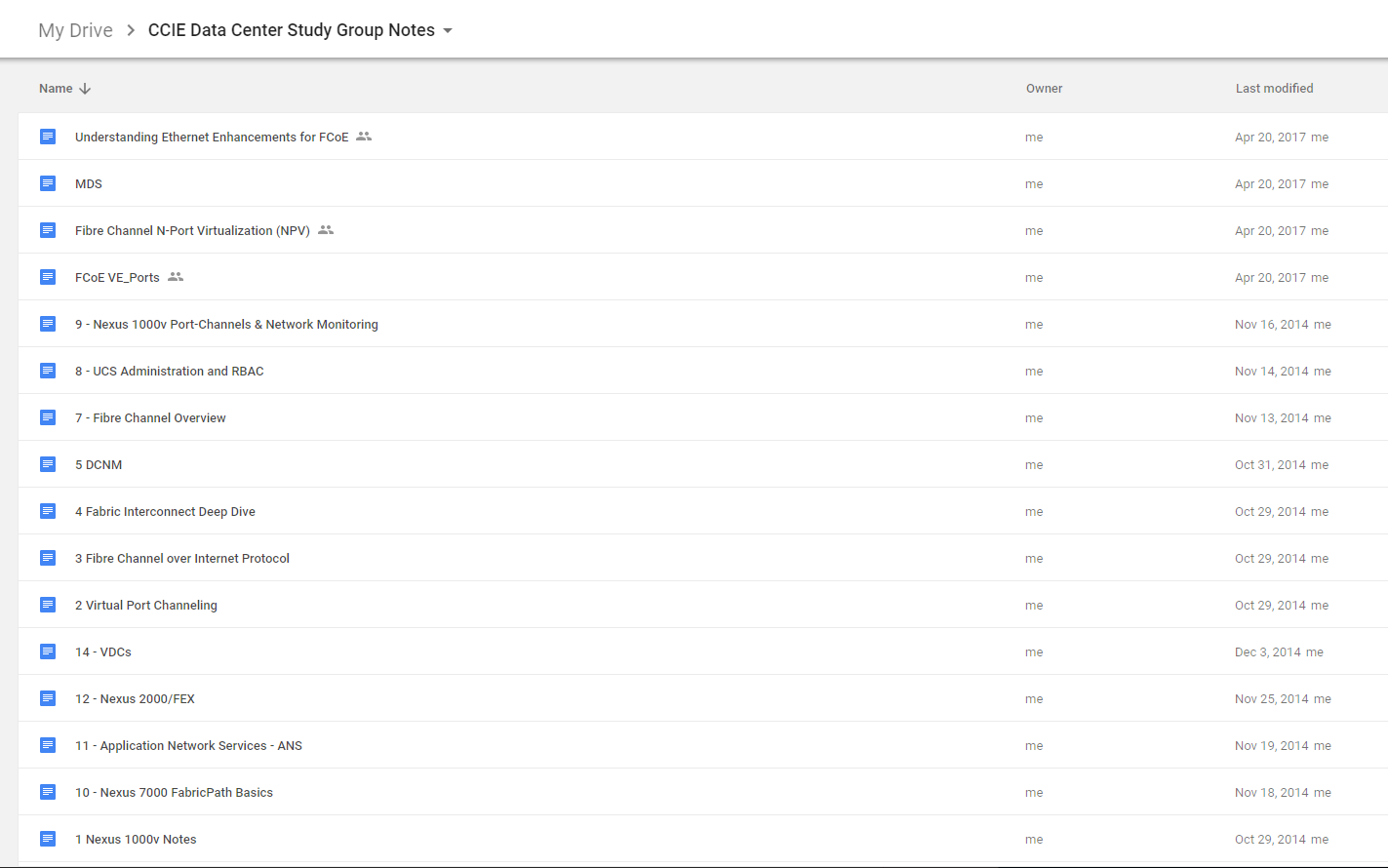Click the doc icon for 4 Fabric Interconnect Deep Dive
This screenshot has width=1388, height=868.
48,511
